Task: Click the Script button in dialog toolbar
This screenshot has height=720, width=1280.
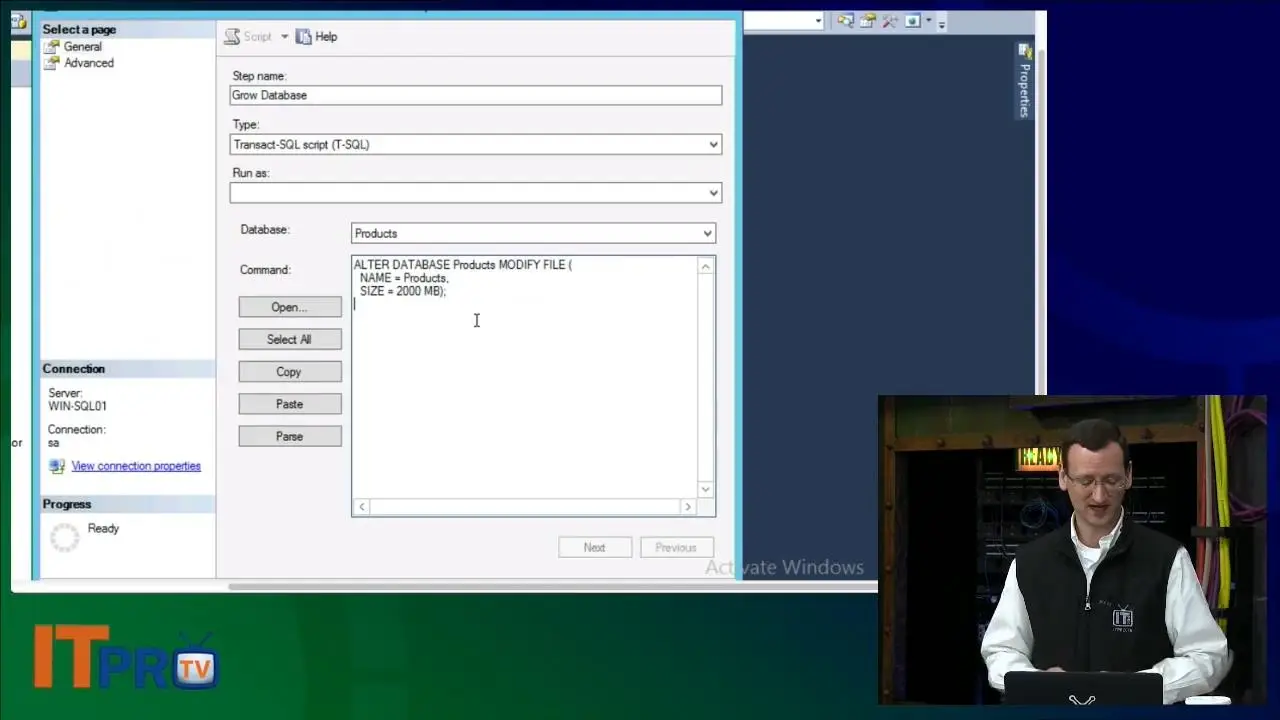Action: pos(247,37)
